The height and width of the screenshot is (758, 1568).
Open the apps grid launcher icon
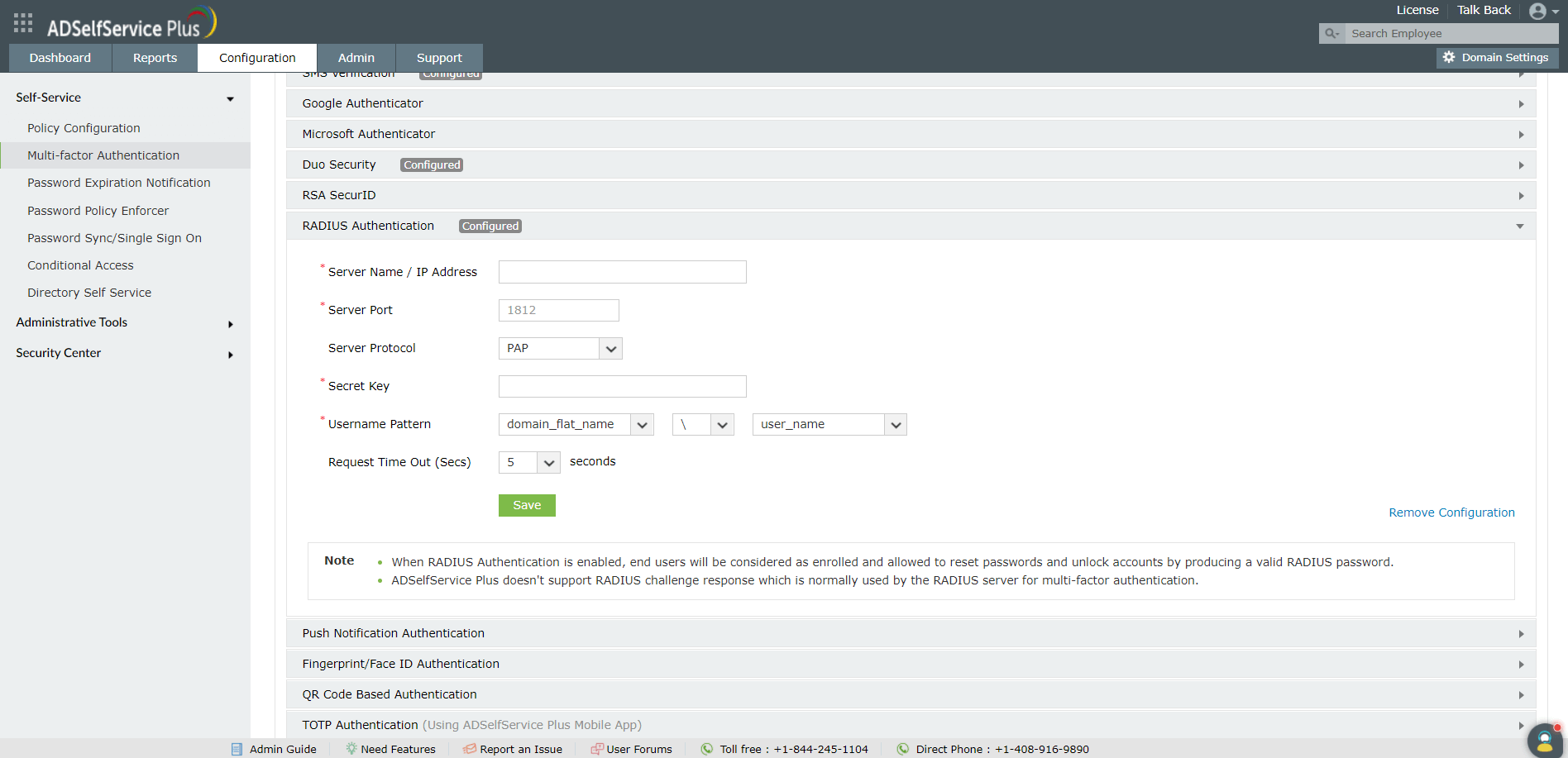tap(23, 22)
